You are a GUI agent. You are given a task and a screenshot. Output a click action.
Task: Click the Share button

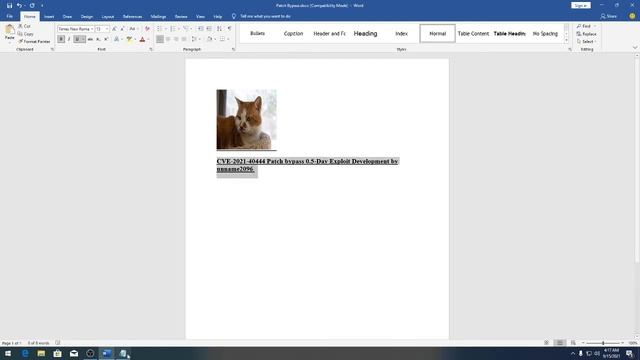pos(609,16)
